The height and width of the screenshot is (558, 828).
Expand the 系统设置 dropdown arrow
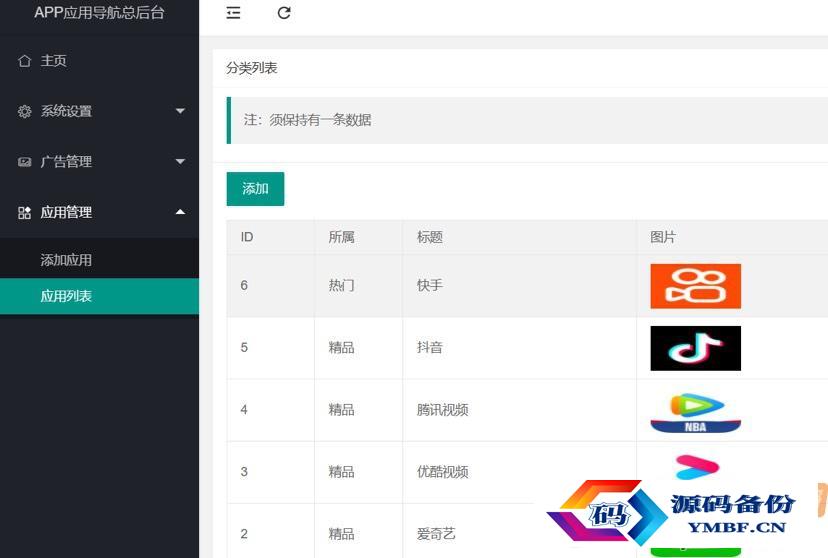(180, 111)
